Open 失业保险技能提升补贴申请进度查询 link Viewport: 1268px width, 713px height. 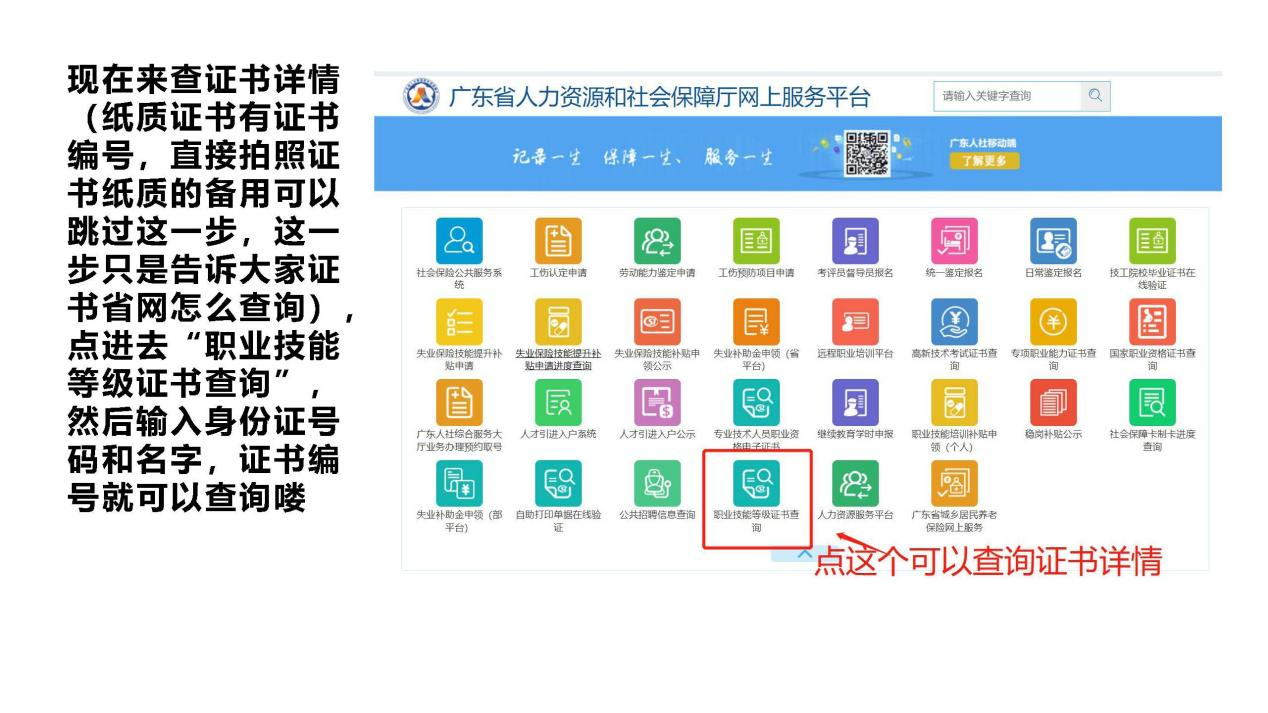click(x=557, y=359)
